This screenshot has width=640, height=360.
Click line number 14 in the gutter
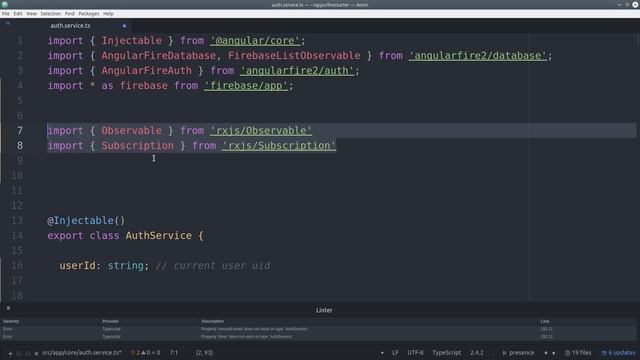(x=17, y=236)
